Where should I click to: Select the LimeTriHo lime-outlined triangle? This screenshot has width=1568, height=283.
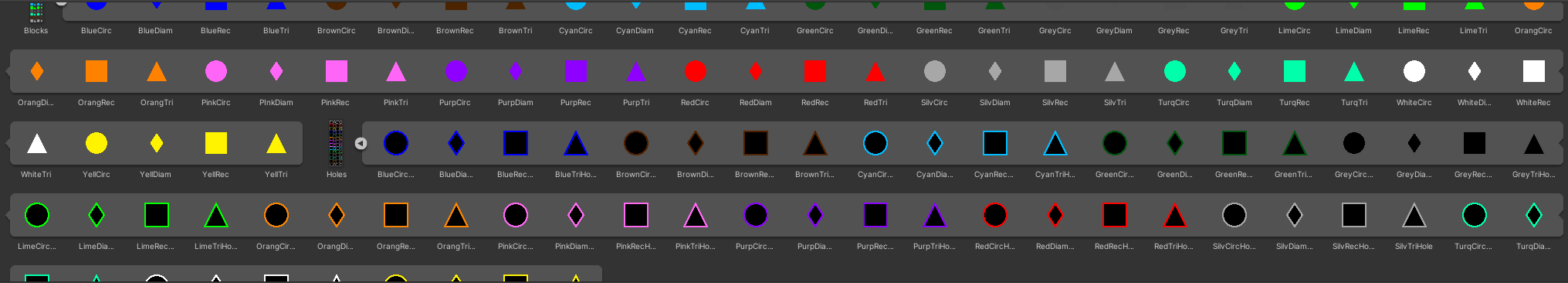tap(216, 215)
